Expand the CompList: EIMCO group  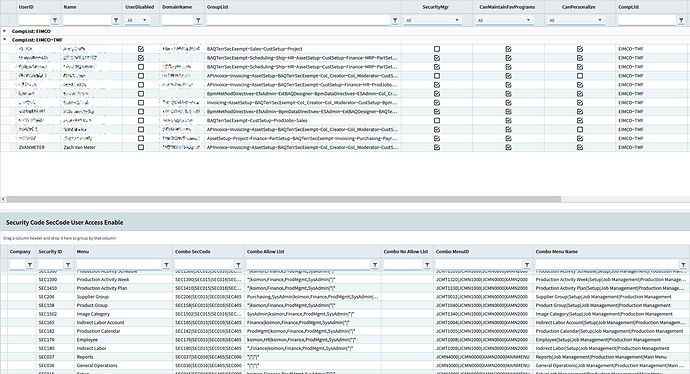pyautogui.click(x=4, y=31)
